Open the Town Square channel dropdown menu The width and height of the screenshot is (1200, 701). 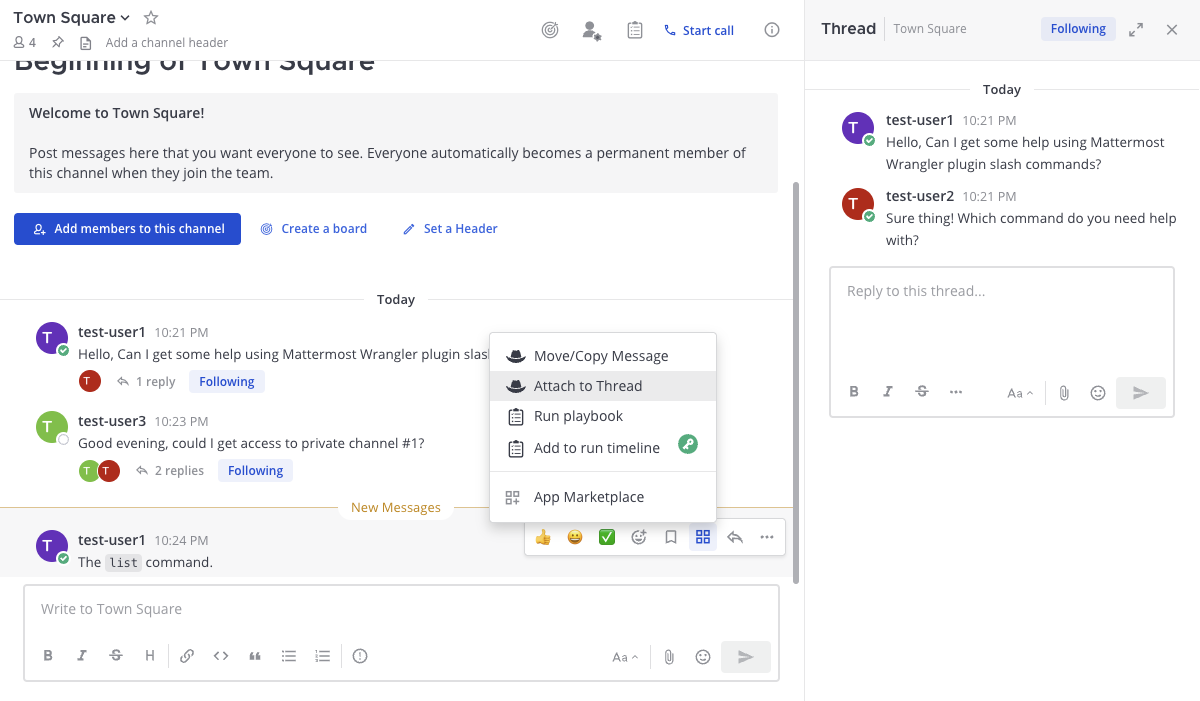point(72,18)
